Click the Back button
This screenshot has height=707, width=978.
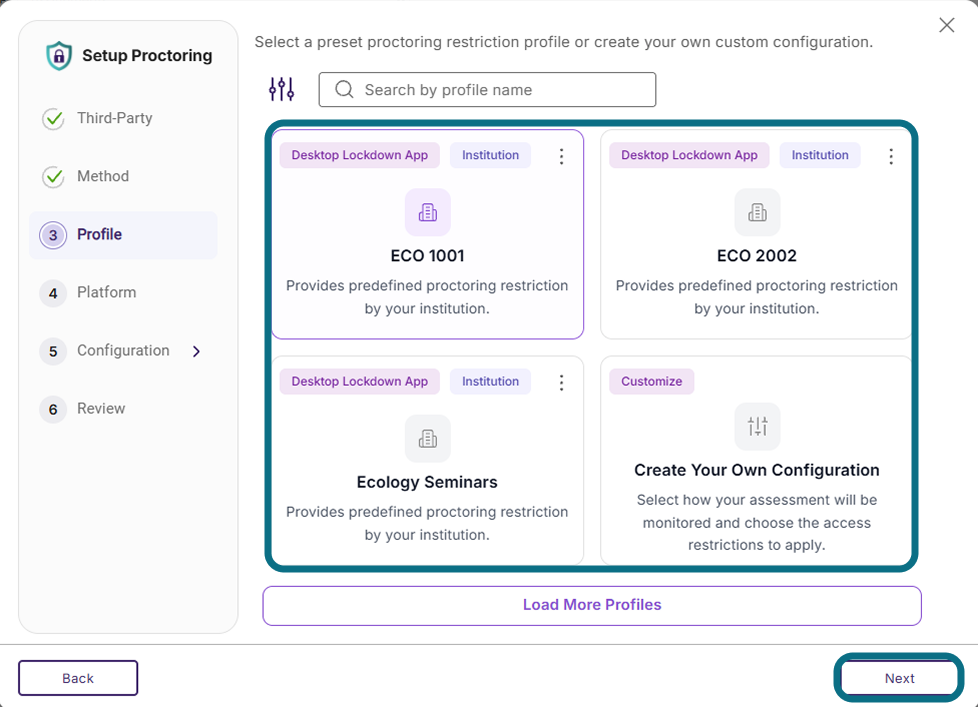[x=78, y=678]
